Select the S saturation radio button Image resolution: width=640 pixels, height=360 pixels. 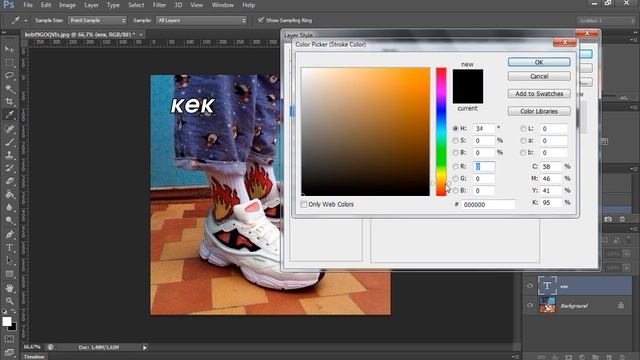pos(455,140)
